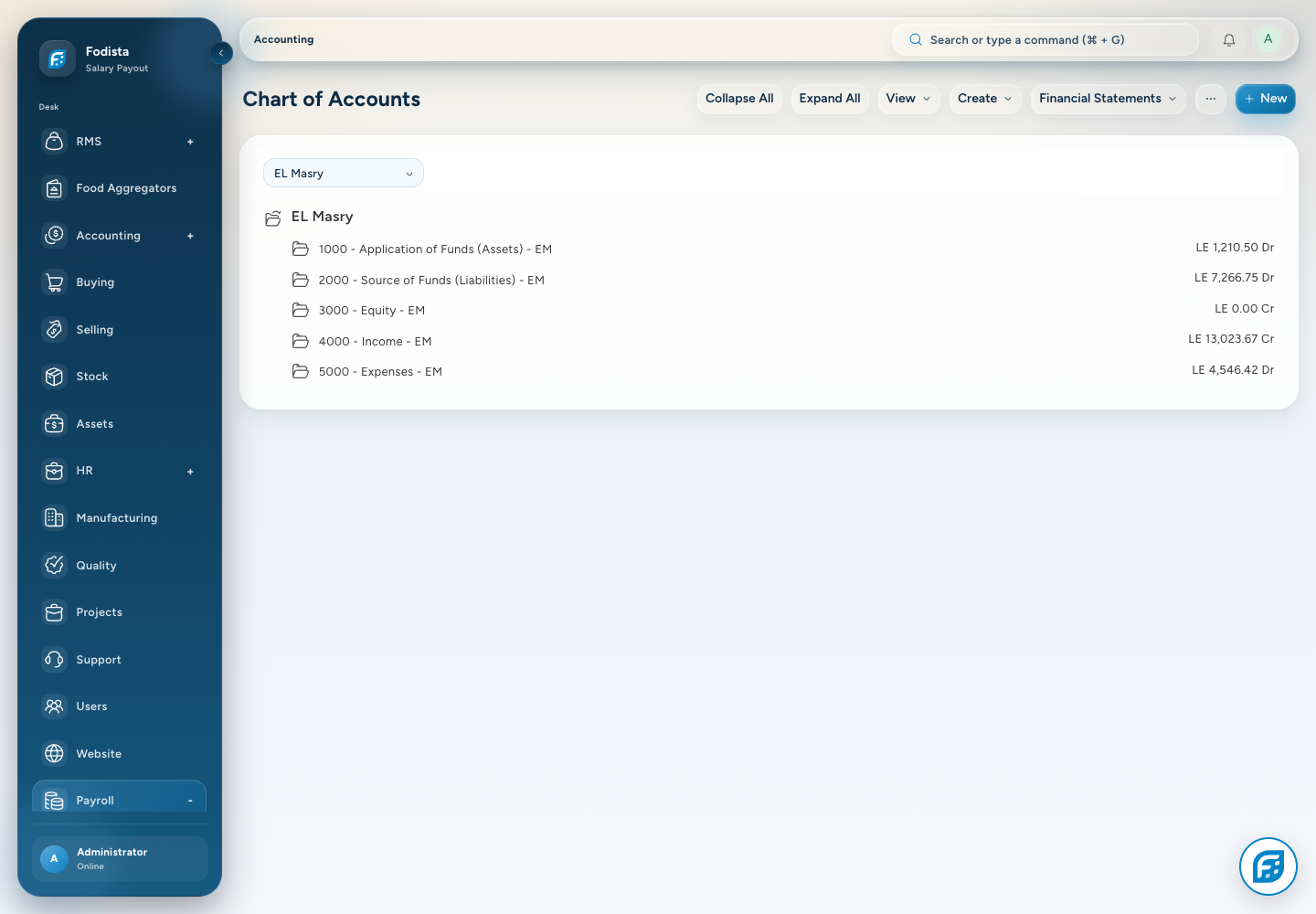This screenshot has width=1316, height=914.
Task: Open the Create dropdown menu
Action: pyautogui.click(x=986, y=99)
